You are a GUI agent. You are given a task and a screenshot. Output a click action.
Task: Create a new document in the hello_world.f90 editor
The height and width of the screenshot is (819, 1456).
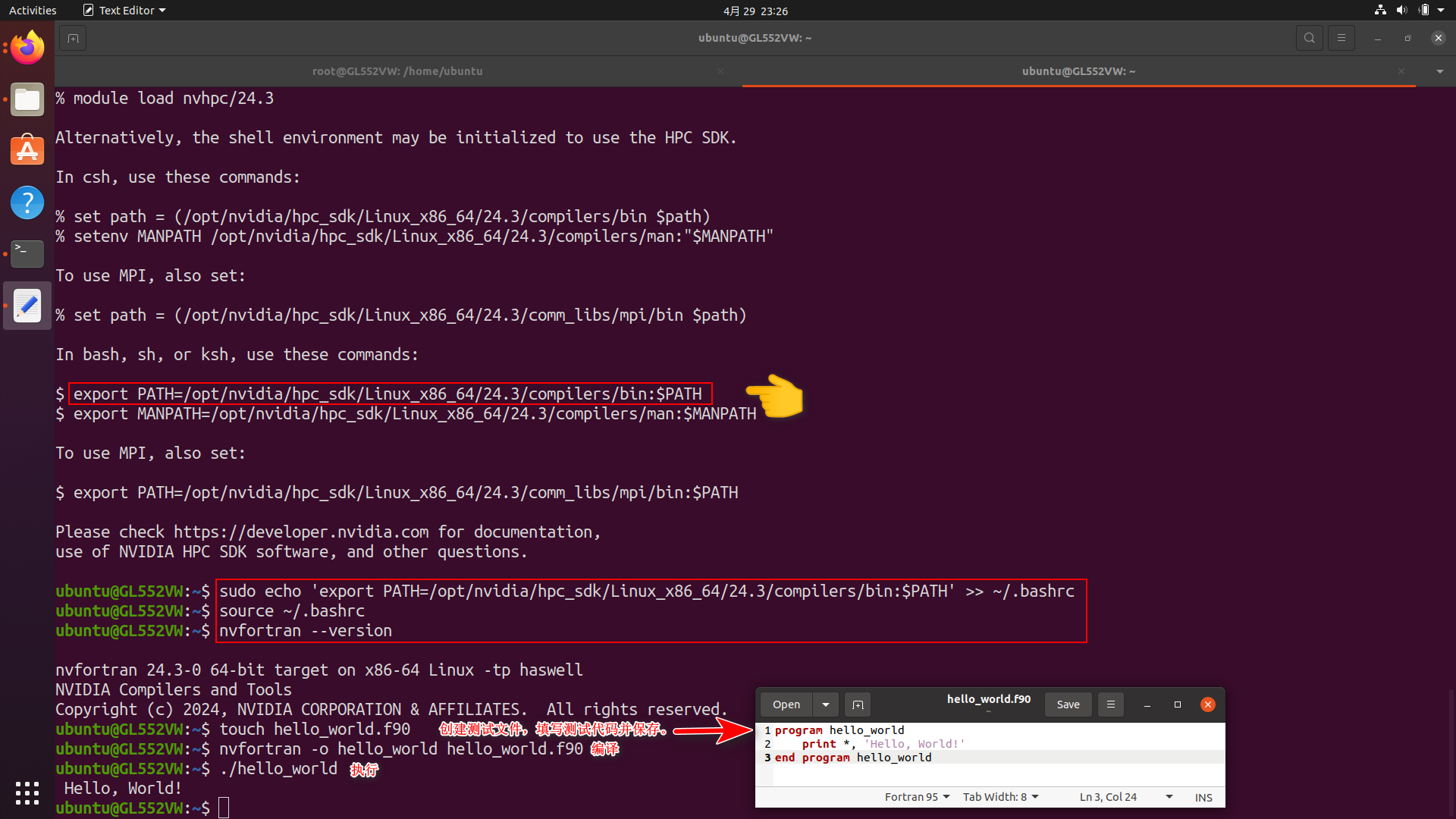(x=857, y=704)
